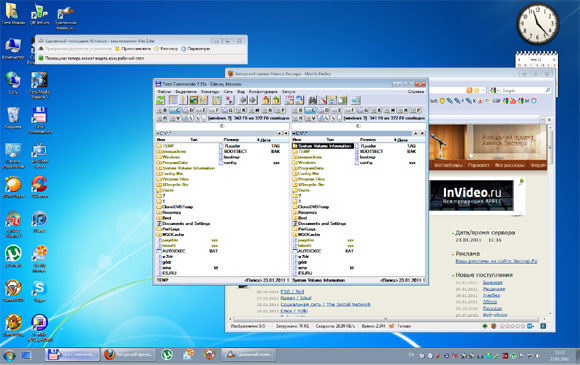Select the Recycle Bin icon on the desktop
The height and width of the screenshot is (365, 580).
(x=13, y=118)
